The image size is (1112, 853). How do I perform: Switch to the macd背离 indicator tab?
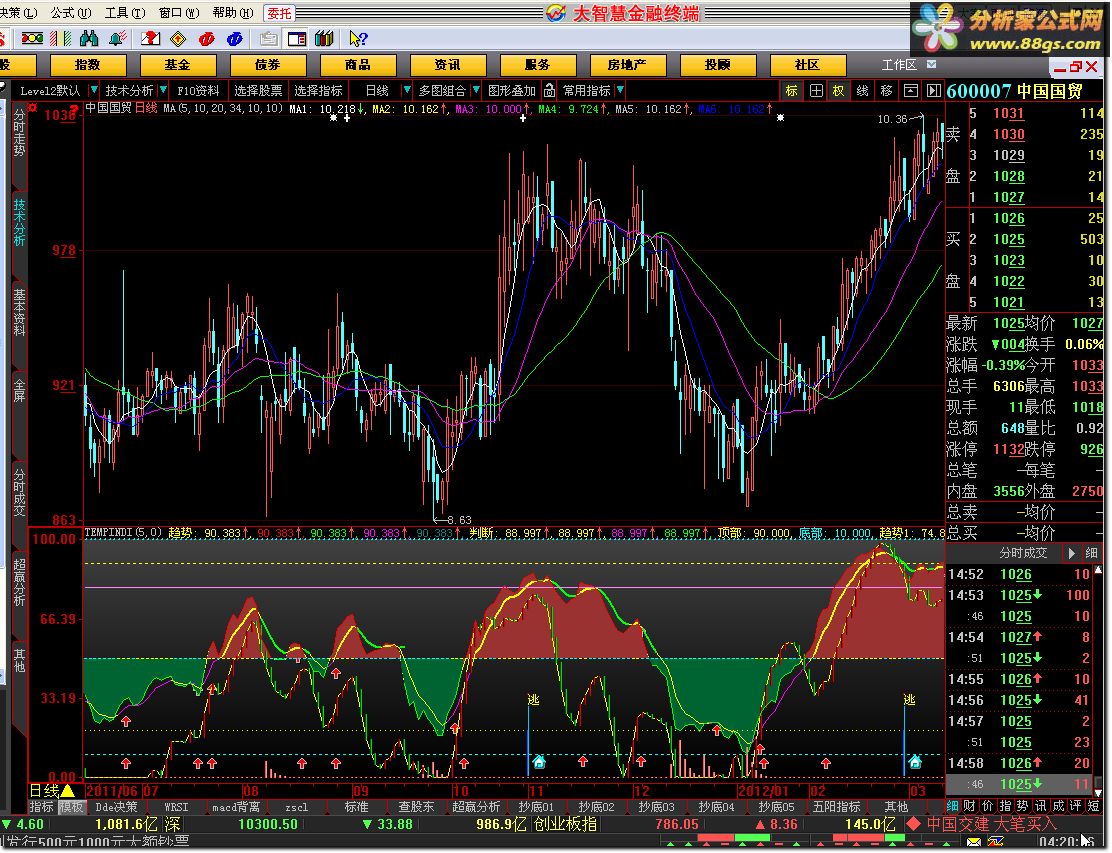(x=236, y=807)
